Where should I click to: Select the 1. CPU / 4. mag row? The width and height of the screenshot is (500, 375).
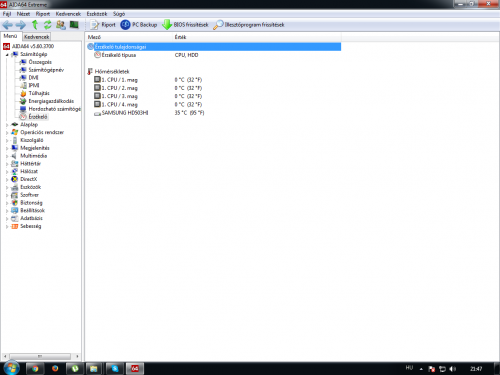pyautogui.click(x=214, y=104)
